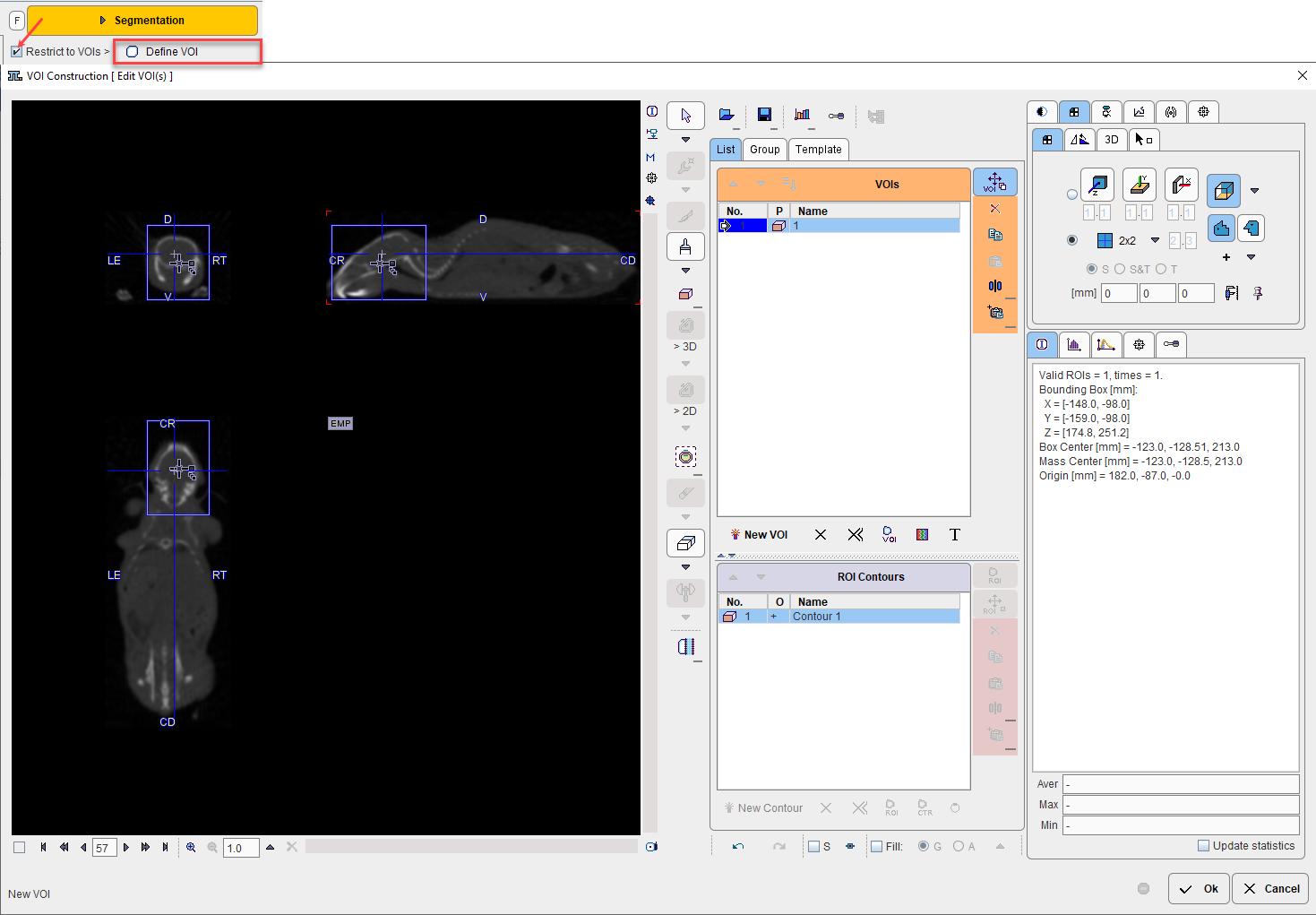This screenshot has width=1316, height=915.
Task: Load VOIs with the open folder icon
Action: [x=727, y=116]
